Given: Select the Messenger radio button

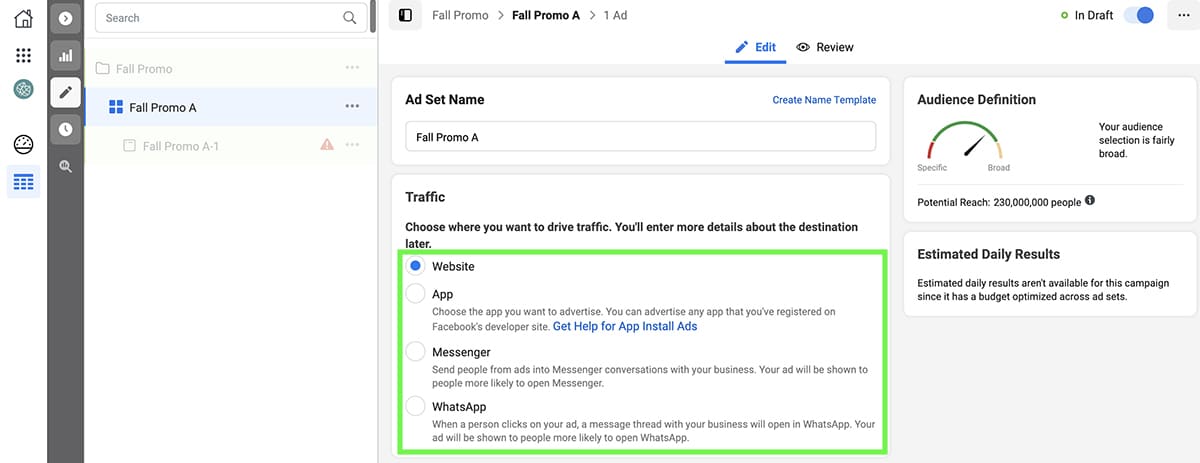Looking at the screenshot, I should pos(415,352).
